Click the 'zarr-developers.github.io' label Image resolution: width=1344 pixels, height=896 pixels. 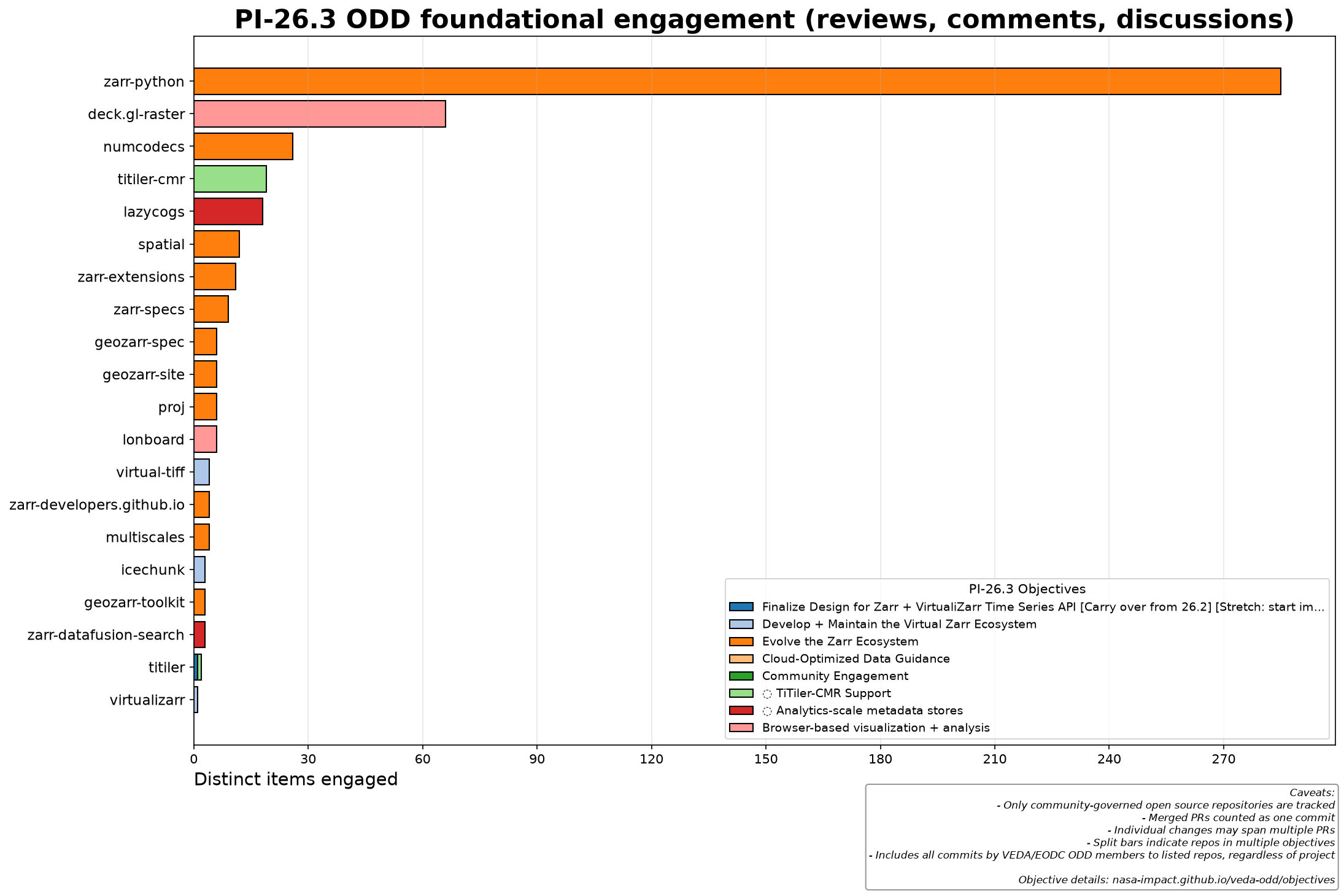pos(97,504)
